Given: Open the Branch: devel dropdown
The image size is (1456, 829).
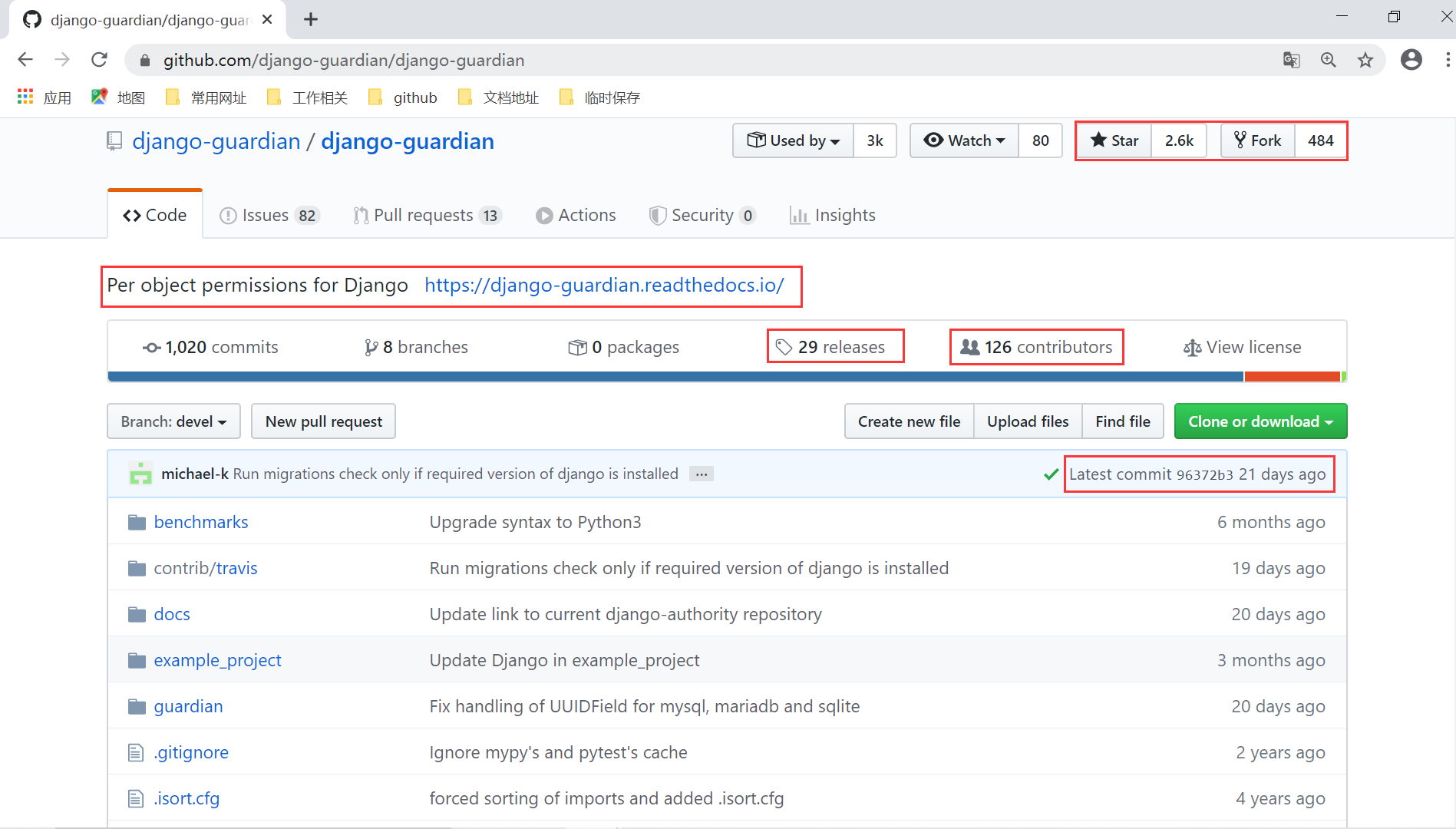Looking at the screenshot, I should (x=173, y=421).
